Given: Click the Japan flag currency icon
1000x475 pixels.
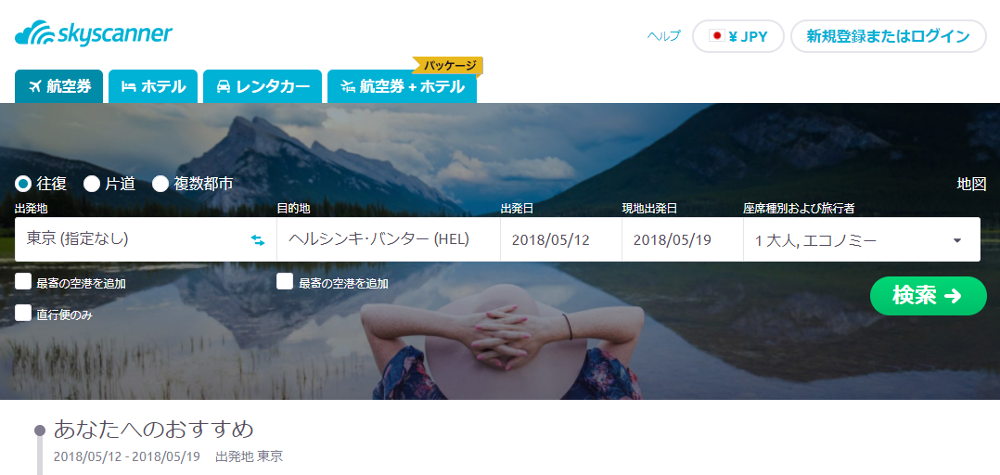Looking at the screenshot, I should [716, 36].
